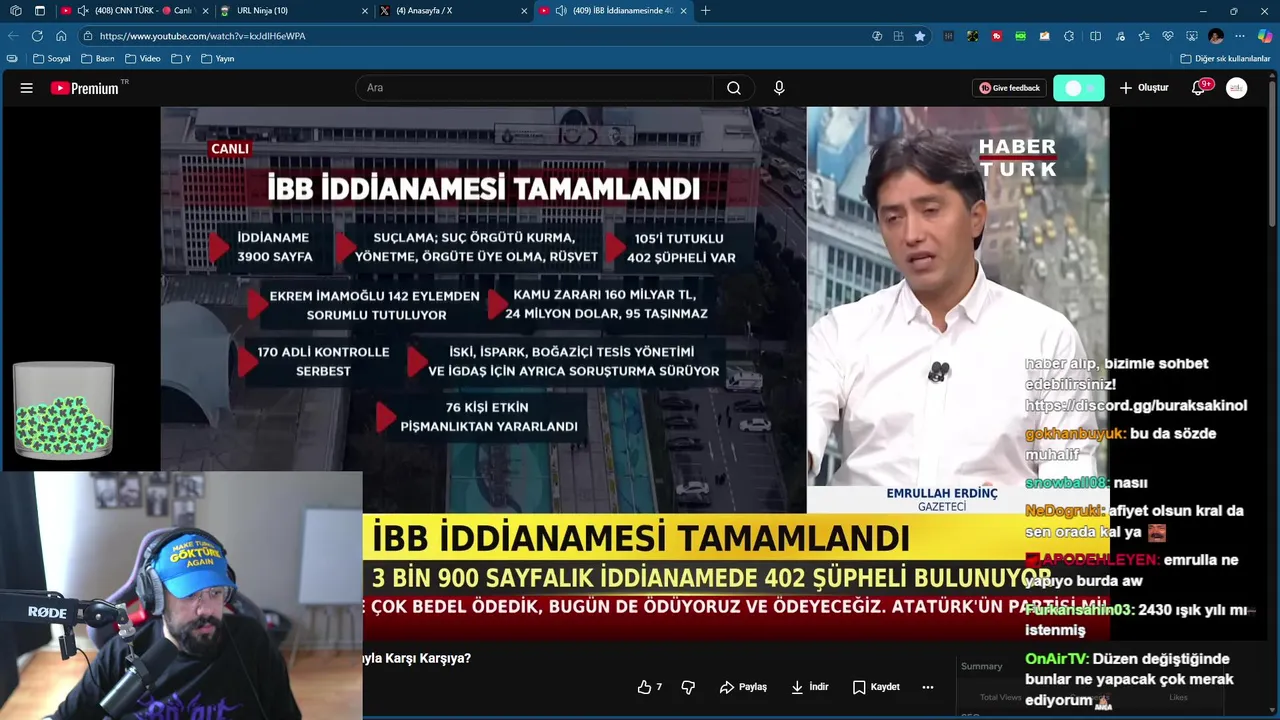This screenshot has width=1280, height=720.
Task: Open music add toolbar icon
Action: point(1120,36)
